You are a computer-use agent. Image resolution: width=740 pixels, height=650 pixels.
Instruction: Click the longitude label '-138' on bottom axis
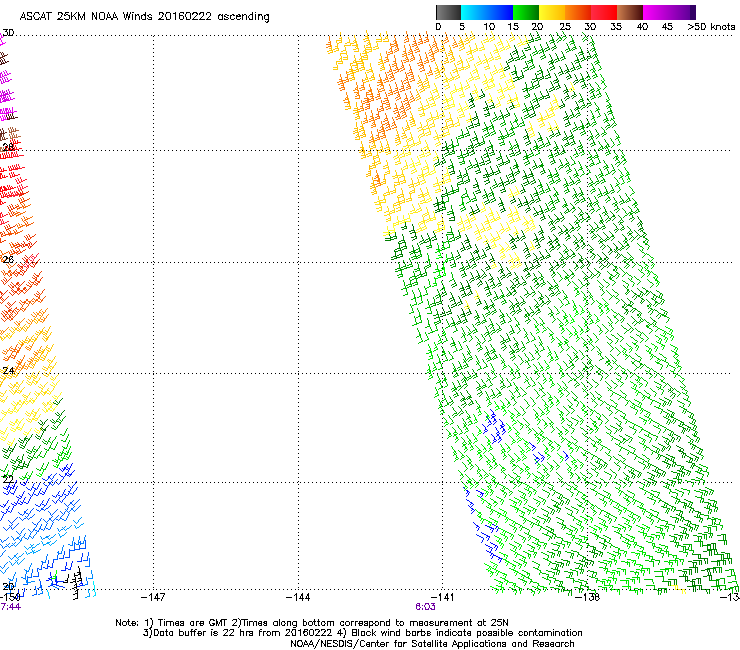[588, 597]
